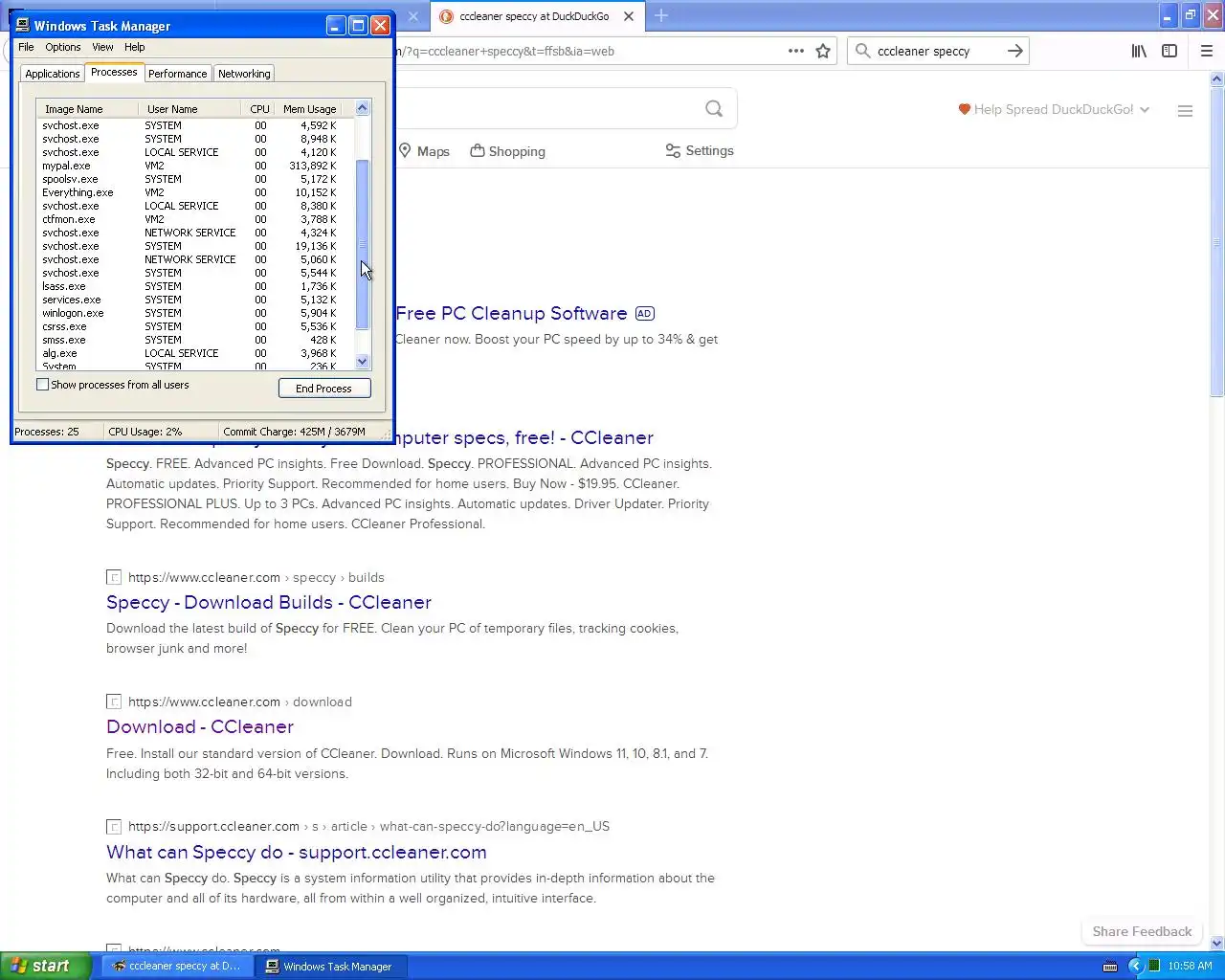
Task: Click favicon next to support.ccleaner.com result
Action: [114, 826]
